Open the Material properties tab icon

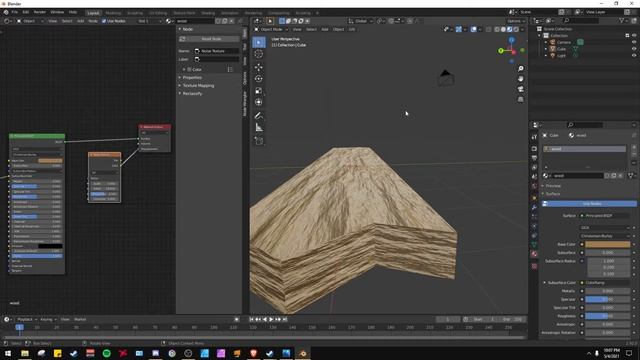534,254
